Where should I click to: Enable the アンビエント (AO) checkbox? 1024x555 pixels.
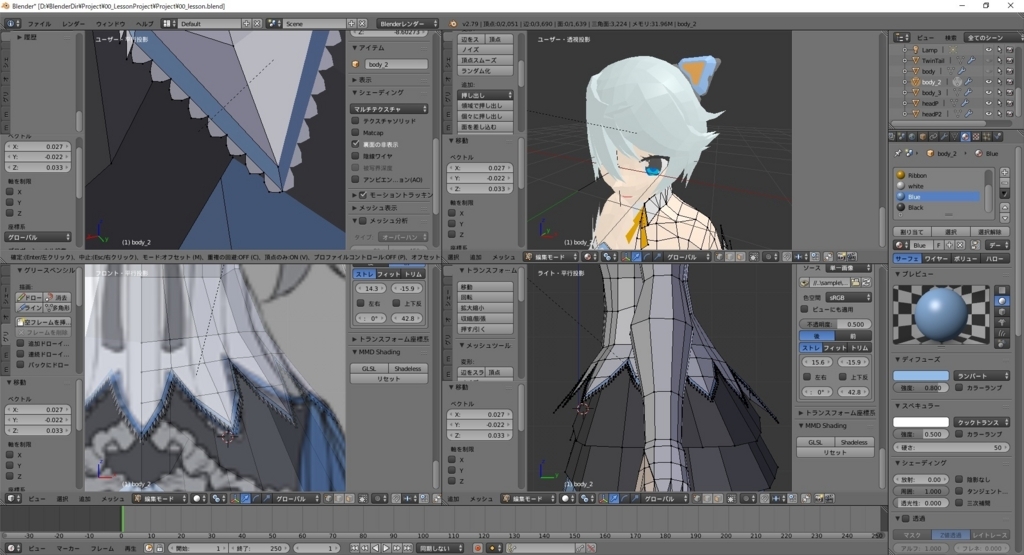355,180
